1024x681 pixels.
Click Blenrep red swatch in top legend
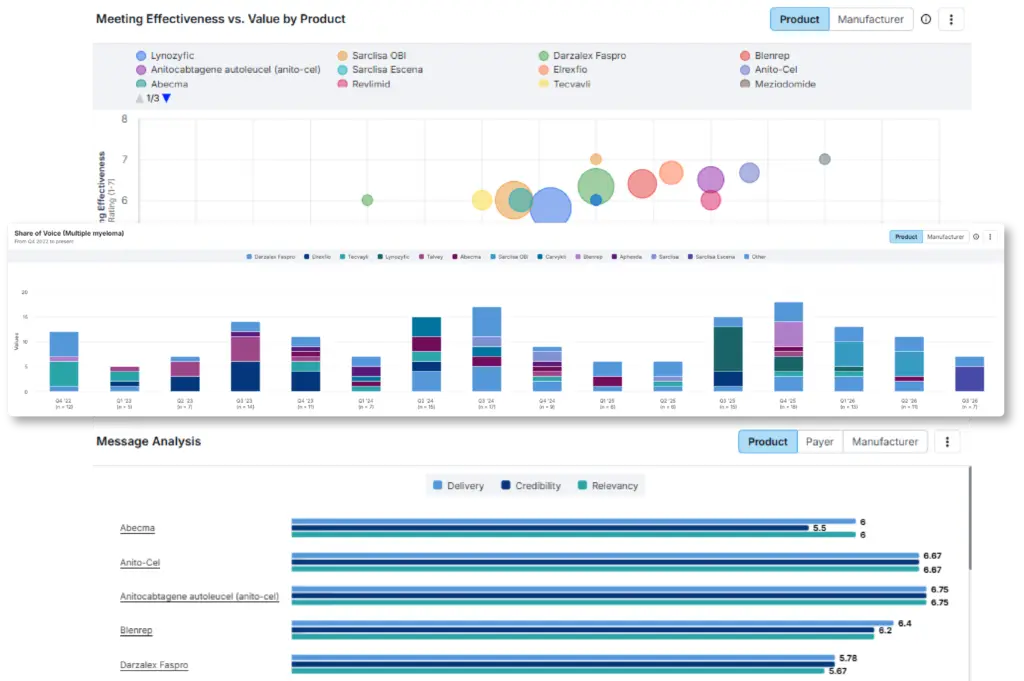pyautogui.click(x=744, y=55)
